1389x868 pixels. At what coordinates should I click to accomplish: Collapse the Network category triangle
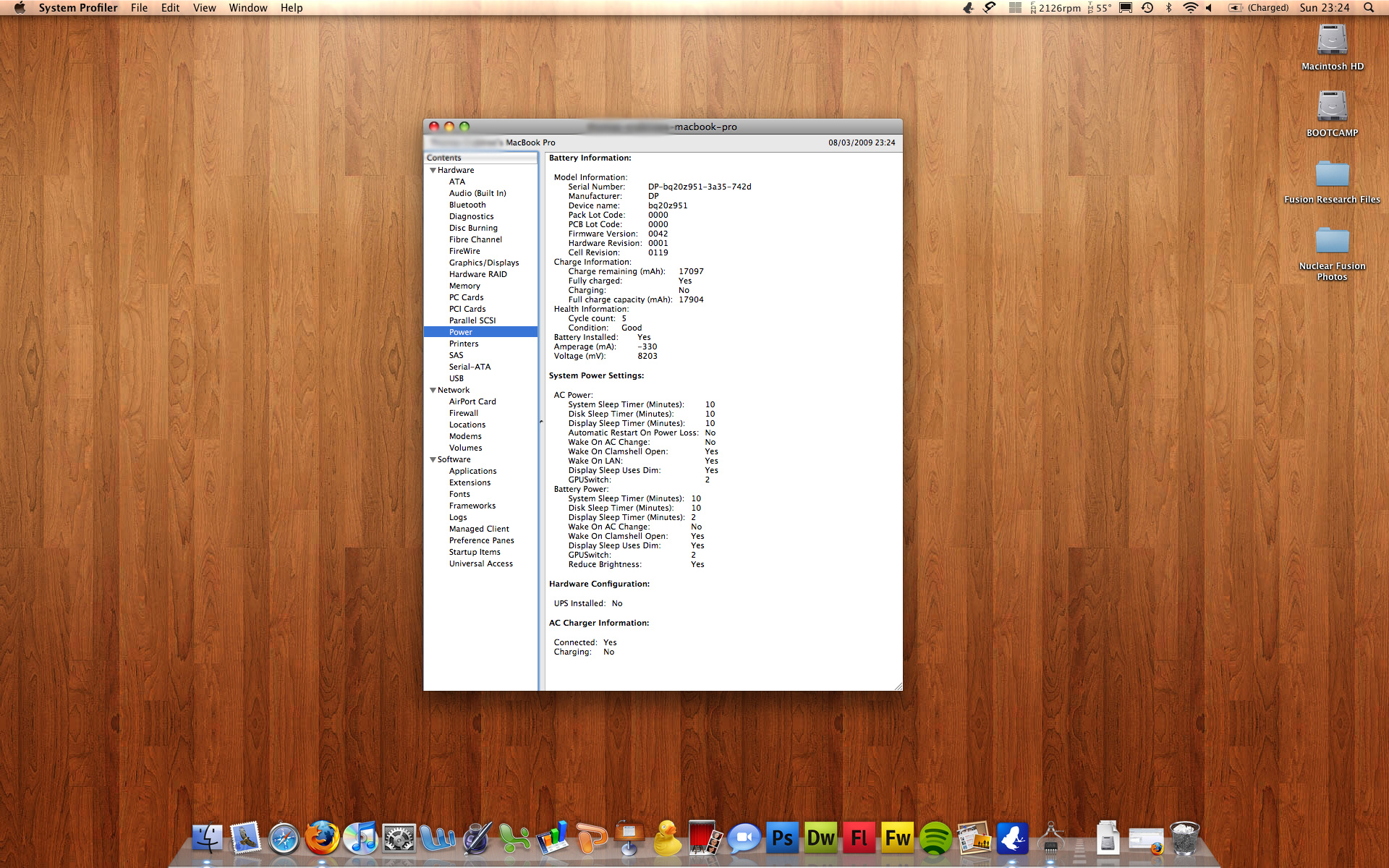[x=433, y=391]
